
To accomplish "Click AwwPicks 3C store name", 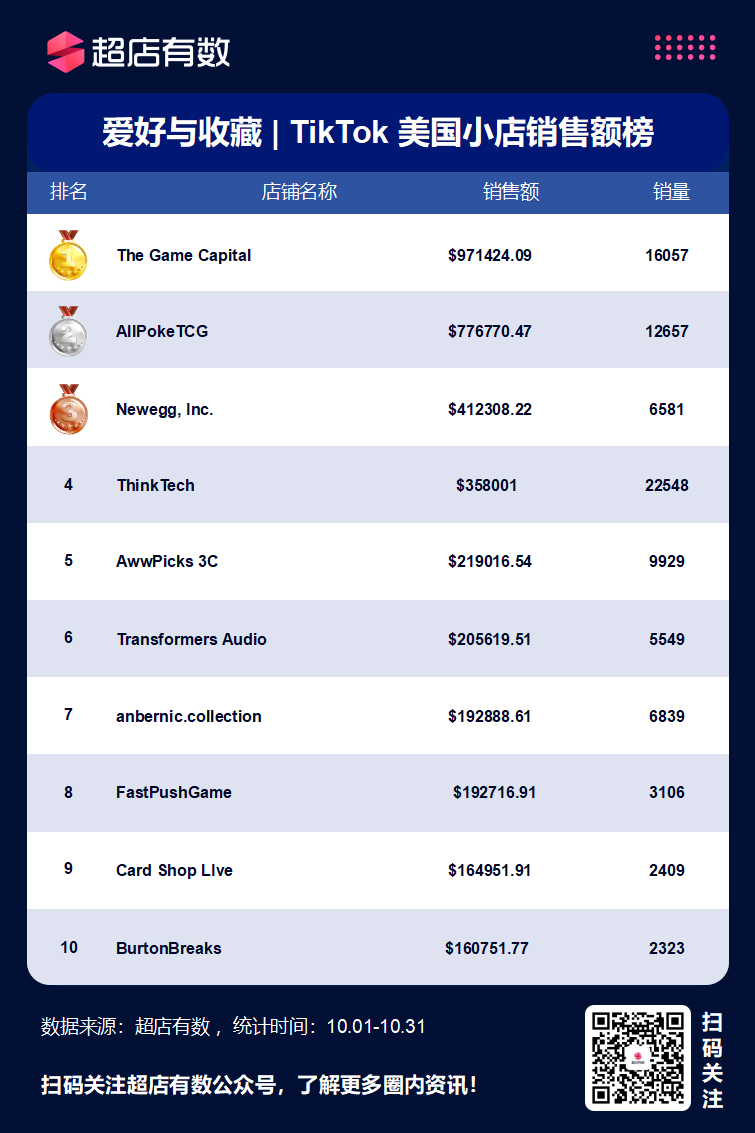I will pyautogui.click(x=167, y=561).
